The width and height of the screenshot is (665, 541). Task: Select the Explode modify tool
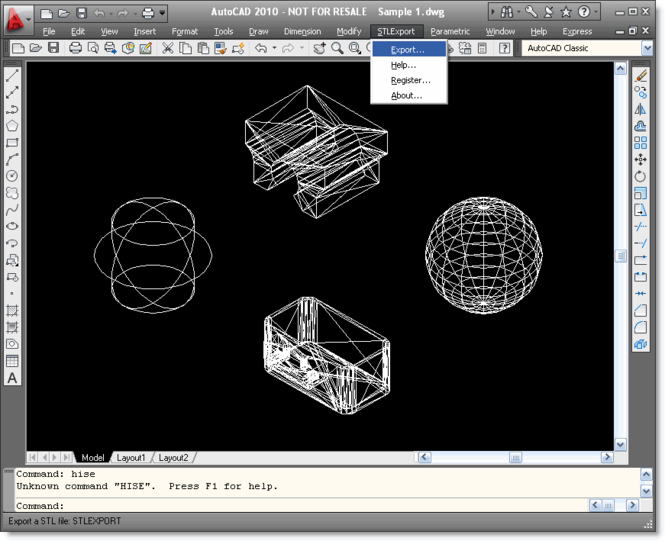click(640, 344)
